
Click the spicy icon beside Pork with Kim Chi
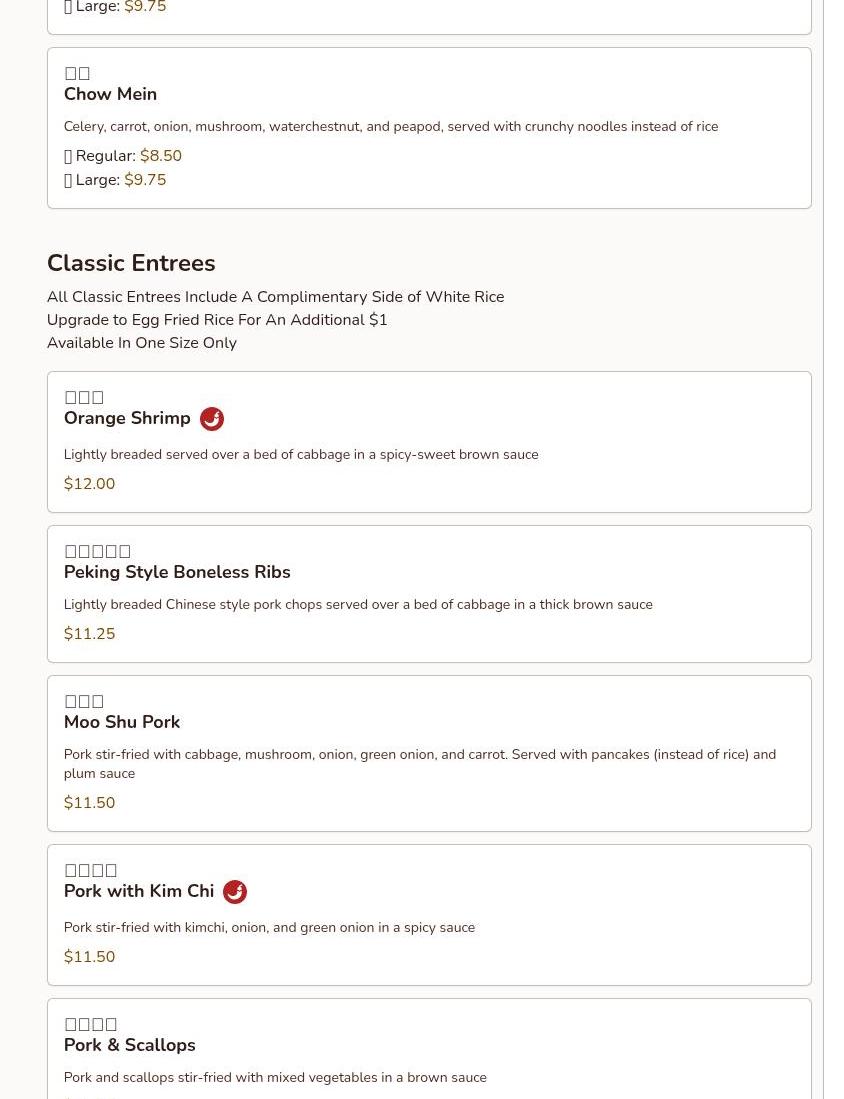235,892
